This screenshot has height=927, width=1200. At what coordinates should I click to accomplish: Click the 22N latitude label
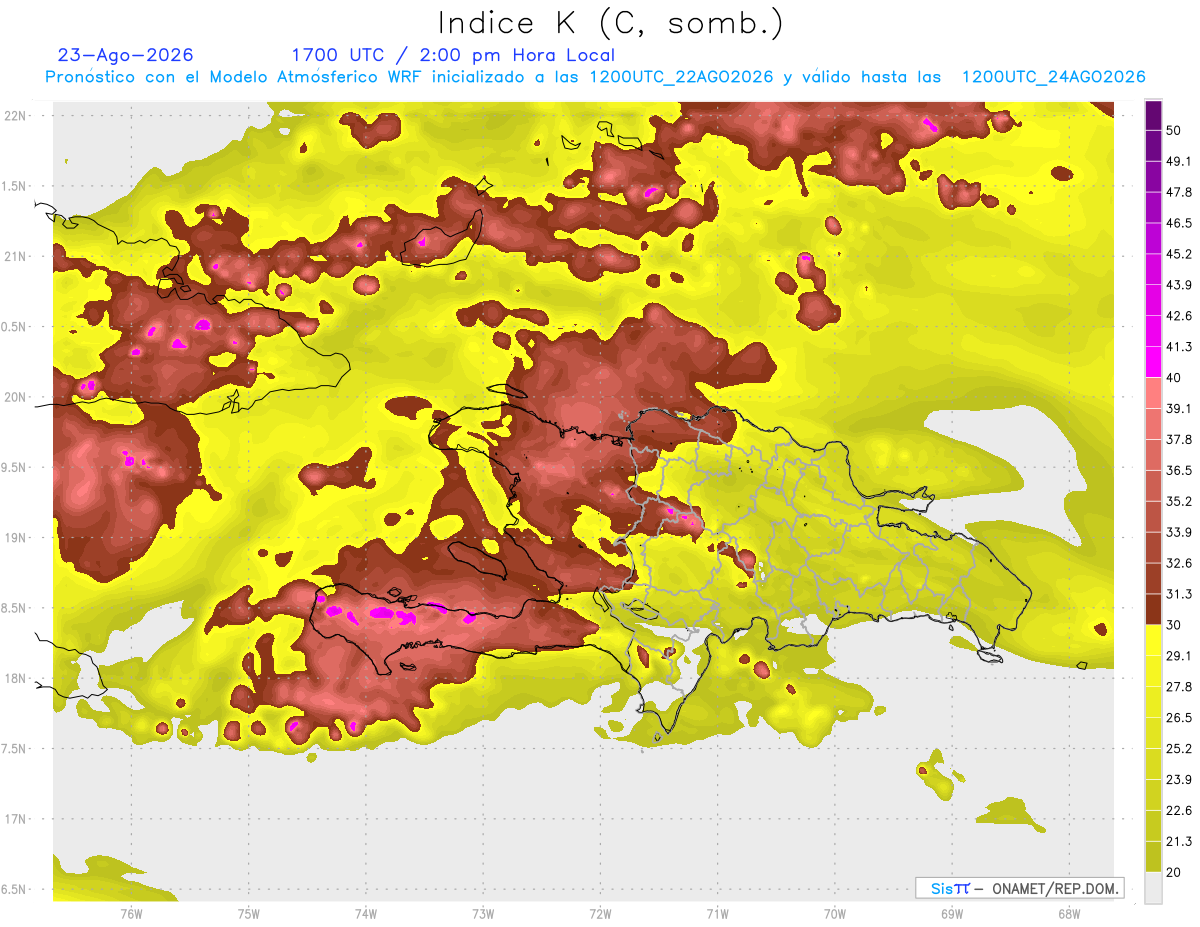pyautogui.click(x=16, y=115)
